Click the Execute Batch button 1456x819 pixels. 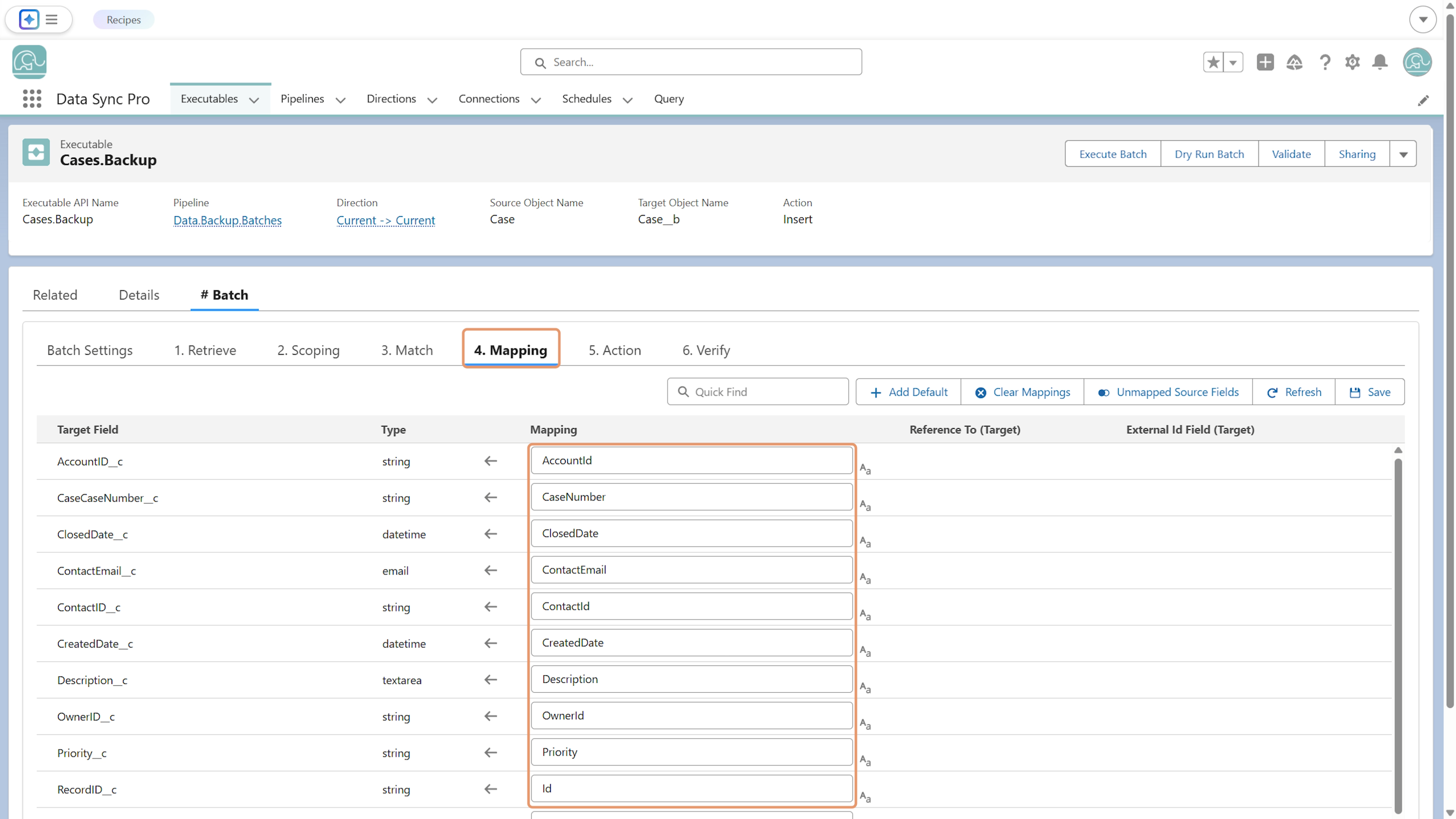pos(1113,154)
